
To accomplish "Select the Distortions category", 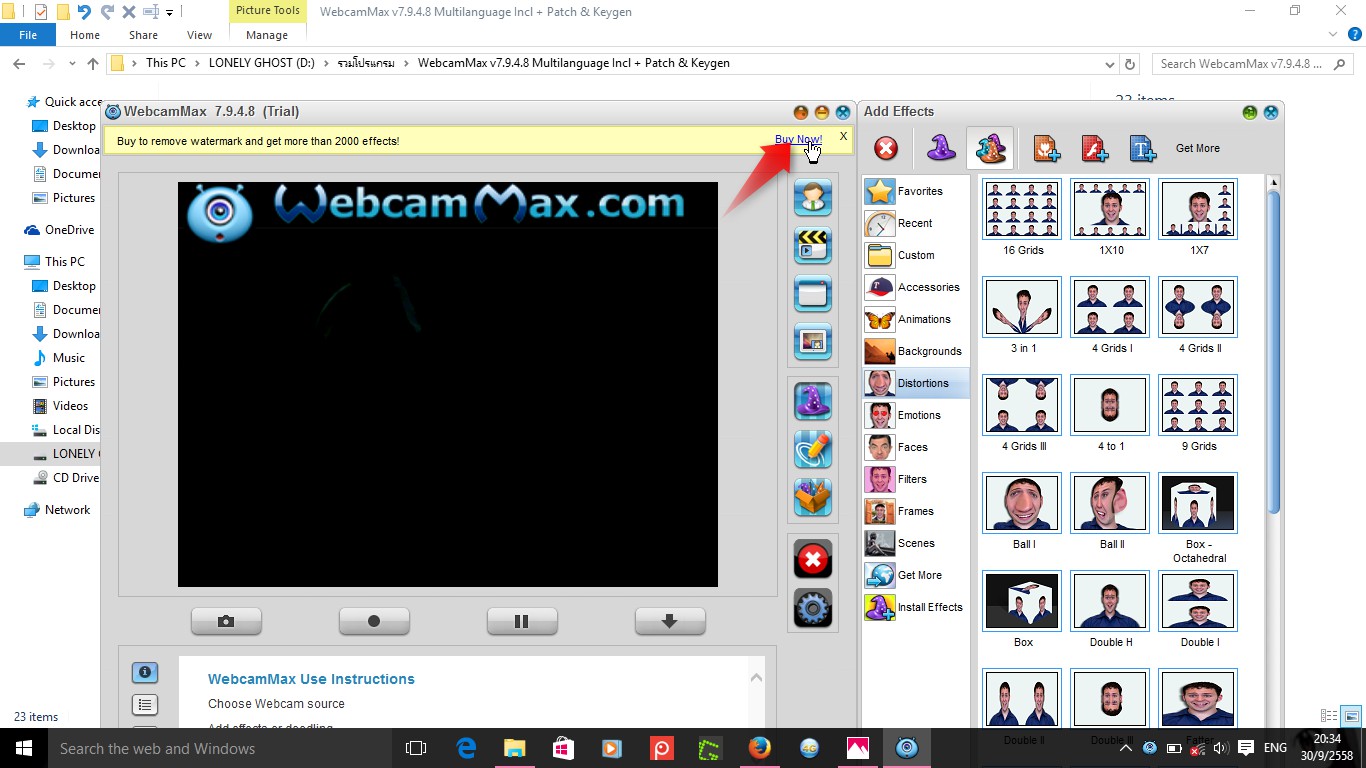I will click(x=915, y=383).
